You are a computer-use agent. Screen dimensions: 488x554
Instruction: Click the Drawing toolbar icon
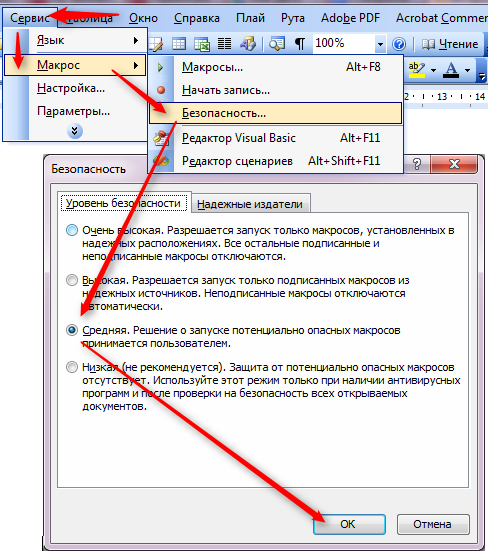pyautogui.click(x=248, y=44)
